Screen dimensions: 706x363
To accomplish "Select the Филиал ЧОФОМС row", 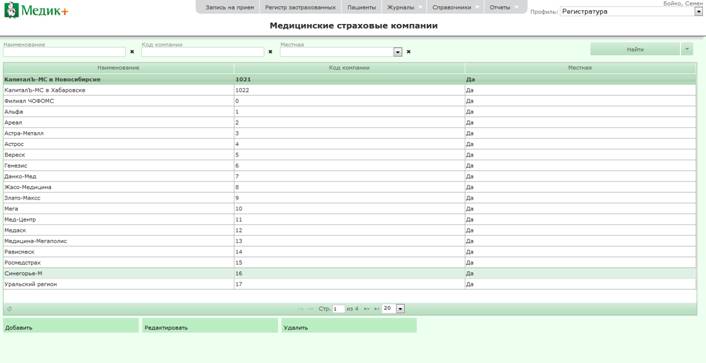I will tap(349, 101).
